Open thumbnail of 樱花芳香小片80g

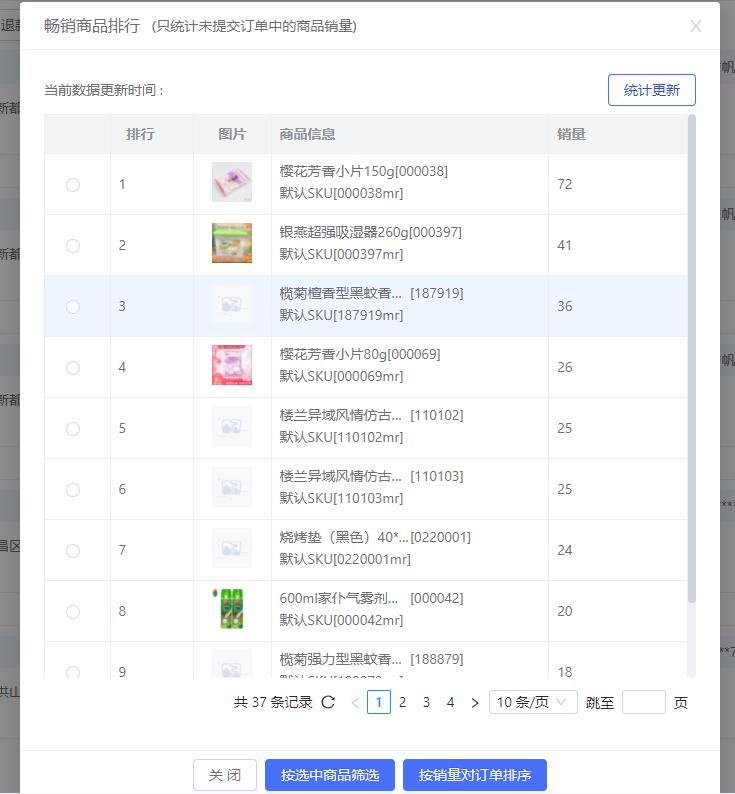pos(232,365)
